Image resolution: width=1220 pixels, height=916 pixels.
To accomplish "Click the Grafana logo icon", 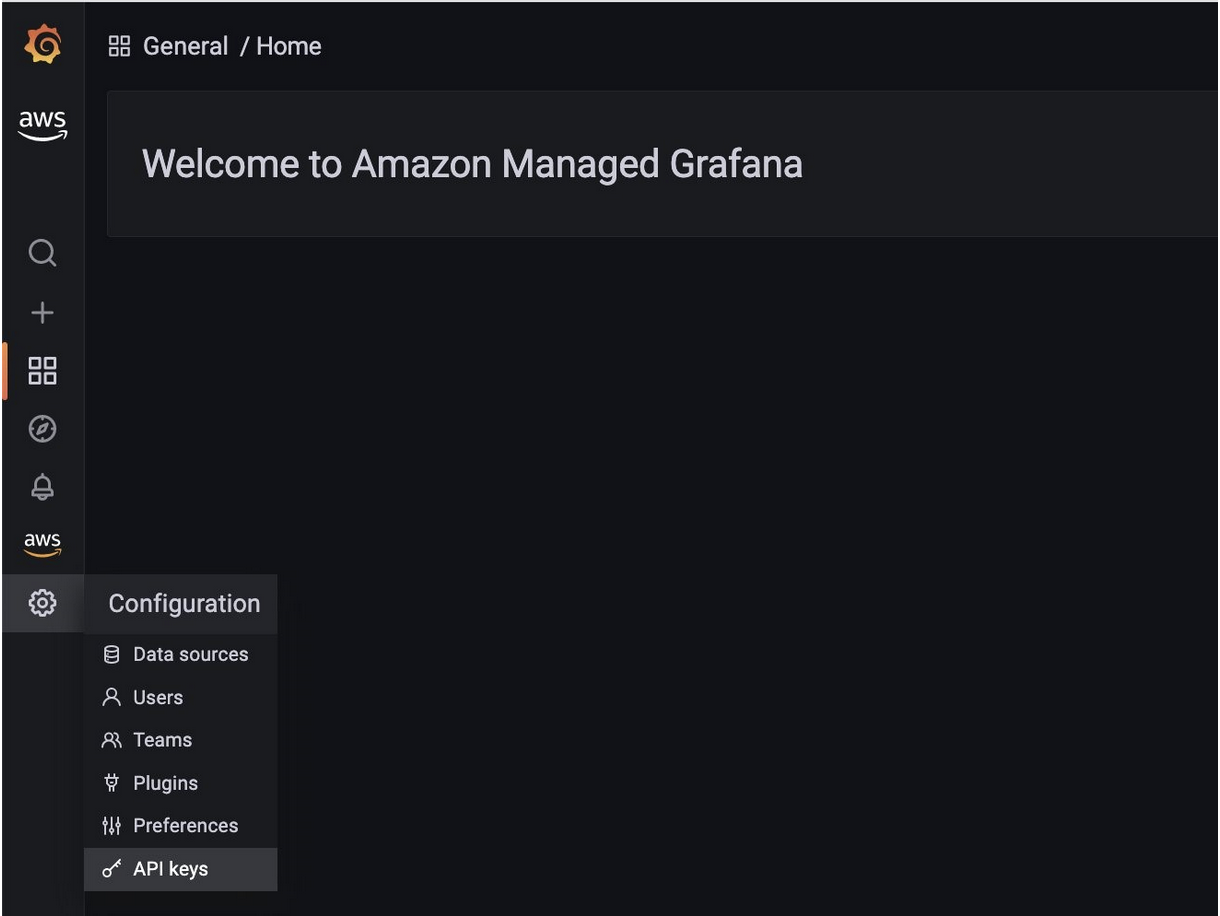I will (x=42, y=45).
